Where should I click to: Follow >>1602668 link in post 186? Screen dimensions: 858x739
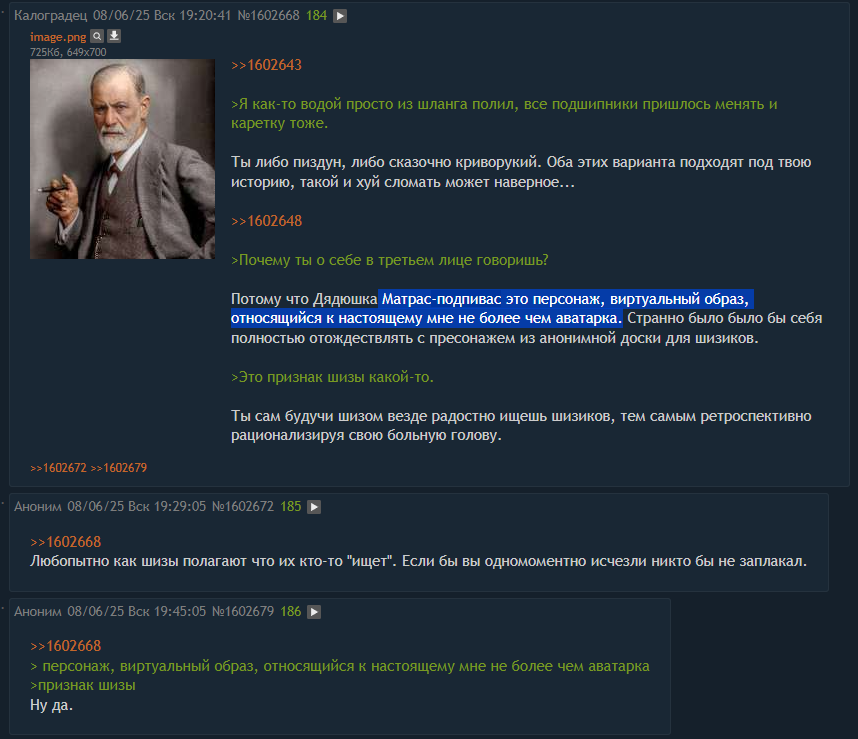[x=66, y=646]
